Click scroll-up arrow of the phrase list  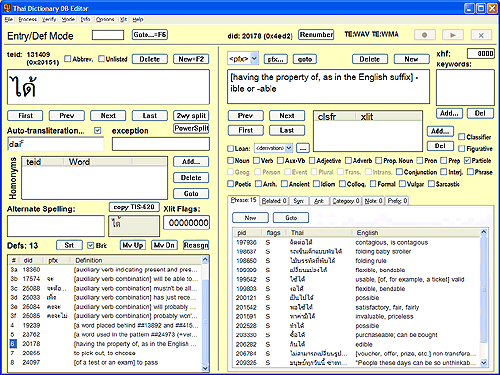pos(484,232)
